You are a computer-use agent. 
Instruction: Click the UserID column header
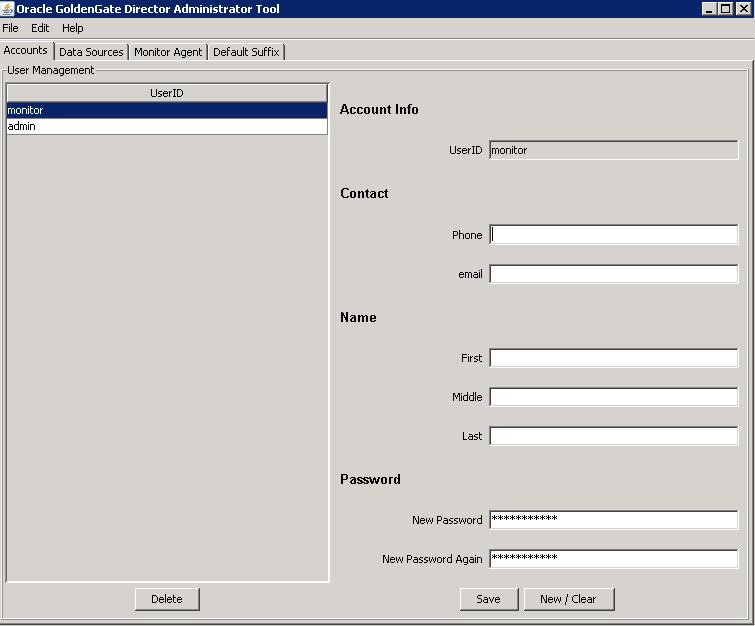click(x=166, y=93)
